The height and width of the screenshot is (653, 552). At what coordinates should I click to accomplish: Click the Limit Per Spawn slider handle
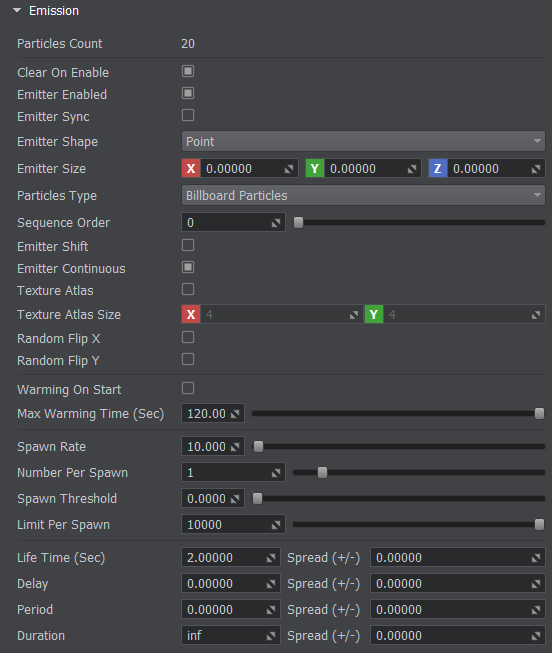[x=539, y=525]
